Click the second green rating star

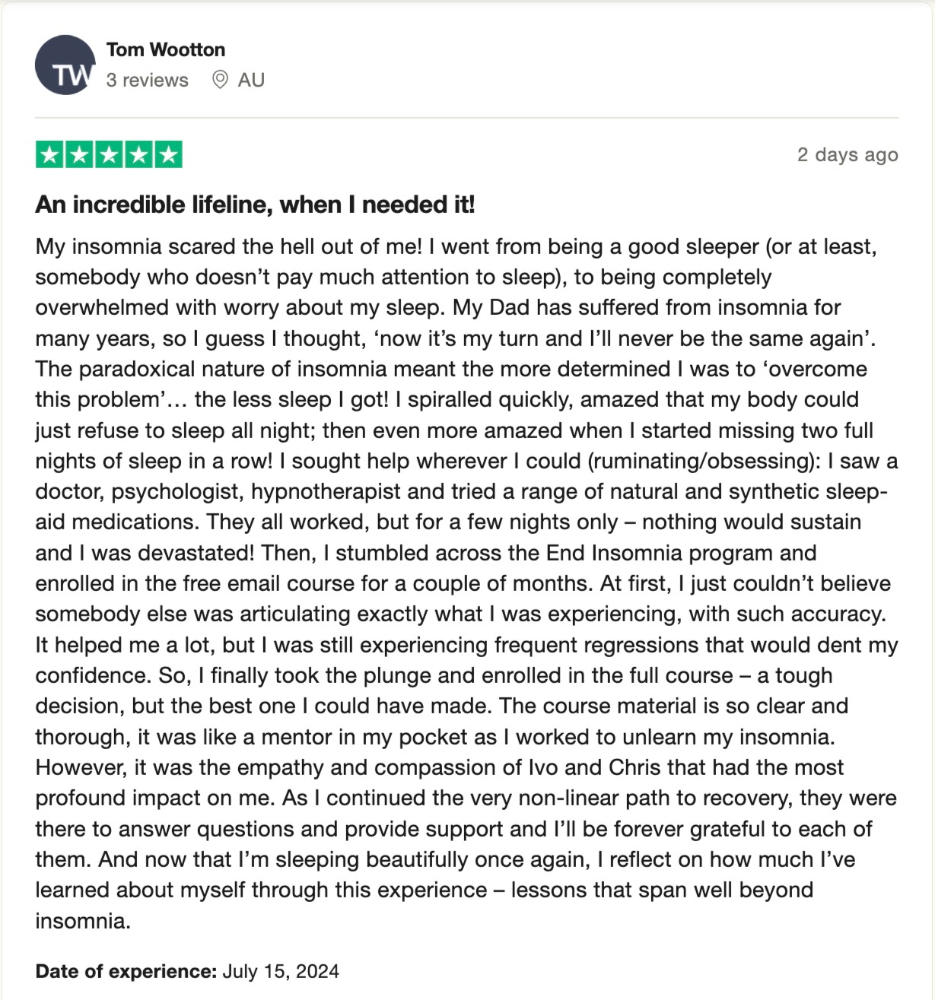coord(79,154)
